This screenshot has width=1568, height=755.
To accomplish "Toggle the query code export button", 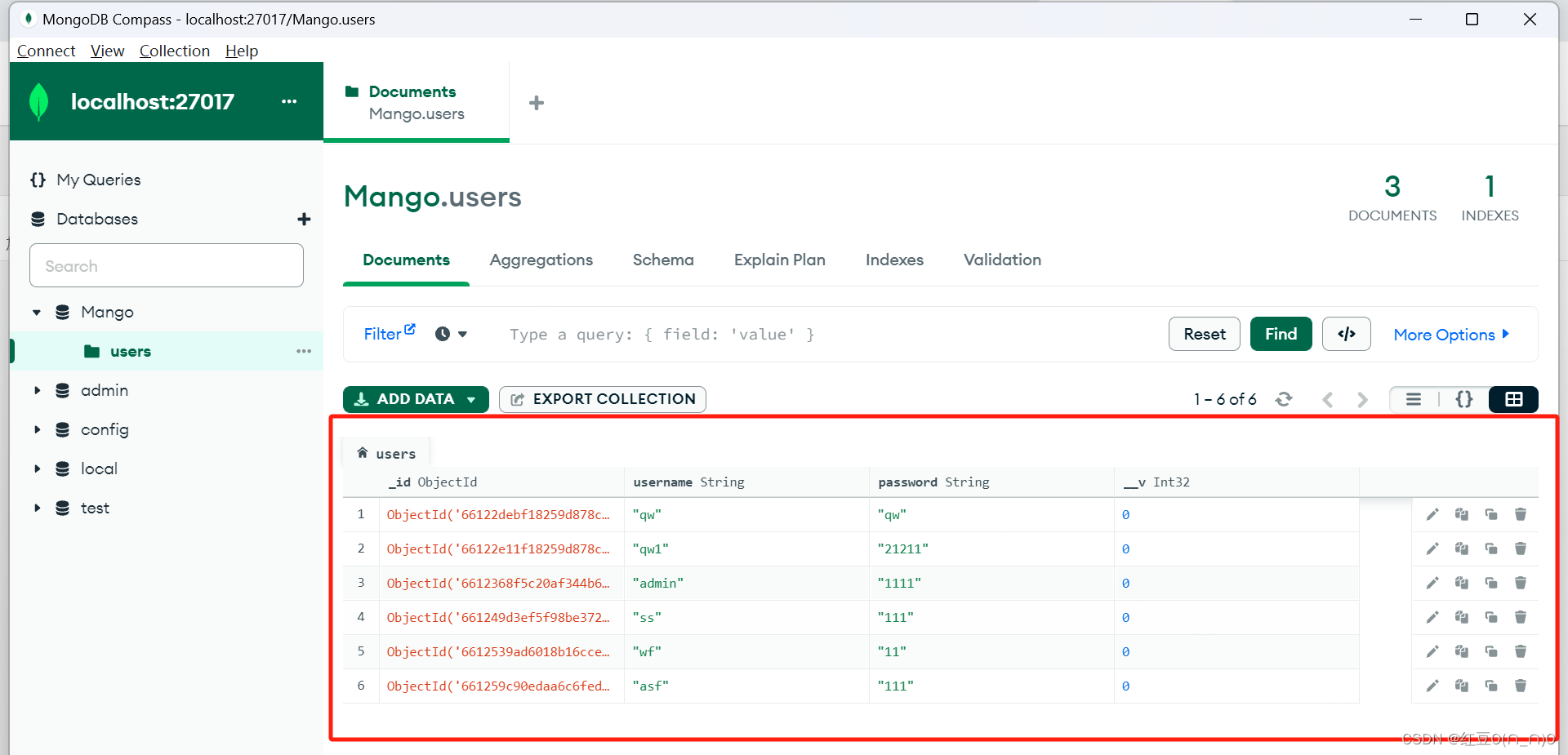I will point(1347,334).
